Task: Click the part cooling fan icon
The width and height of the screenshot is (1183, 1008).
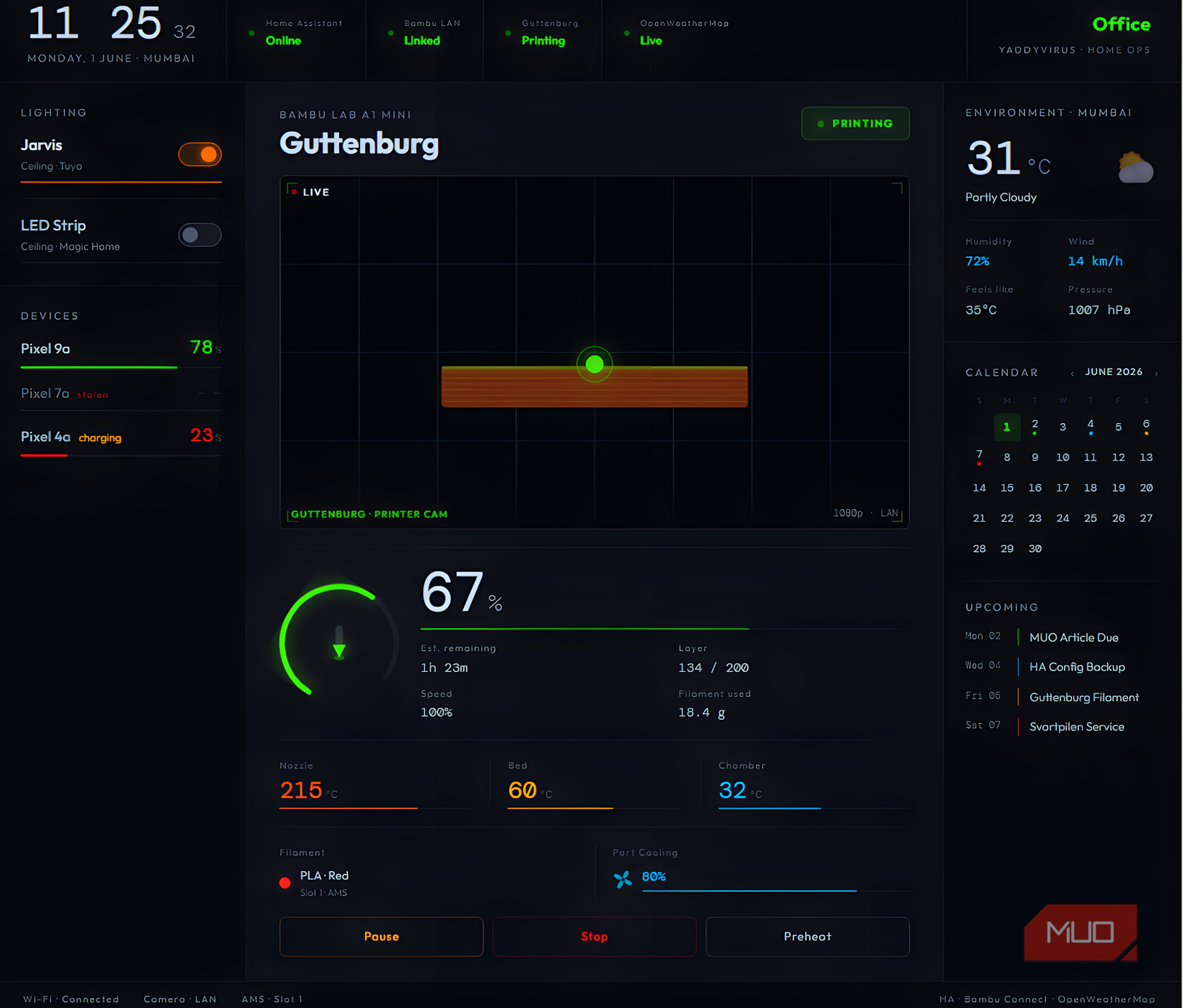Action: (623, 878)
